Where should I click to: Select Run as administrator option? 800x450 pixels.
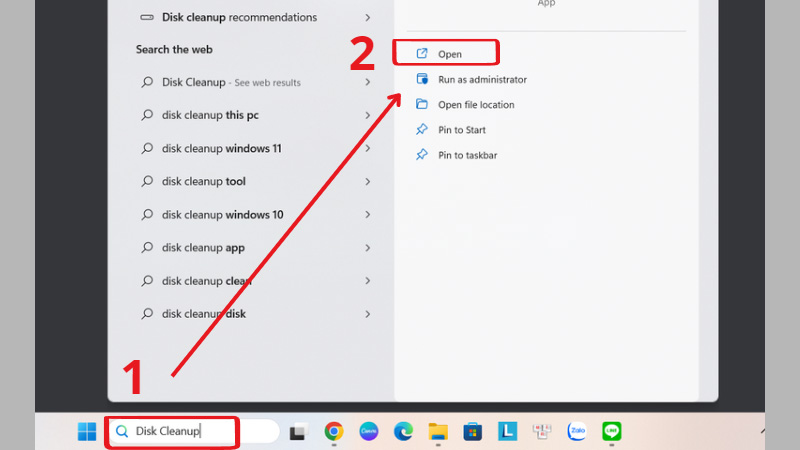coord(481,79)
